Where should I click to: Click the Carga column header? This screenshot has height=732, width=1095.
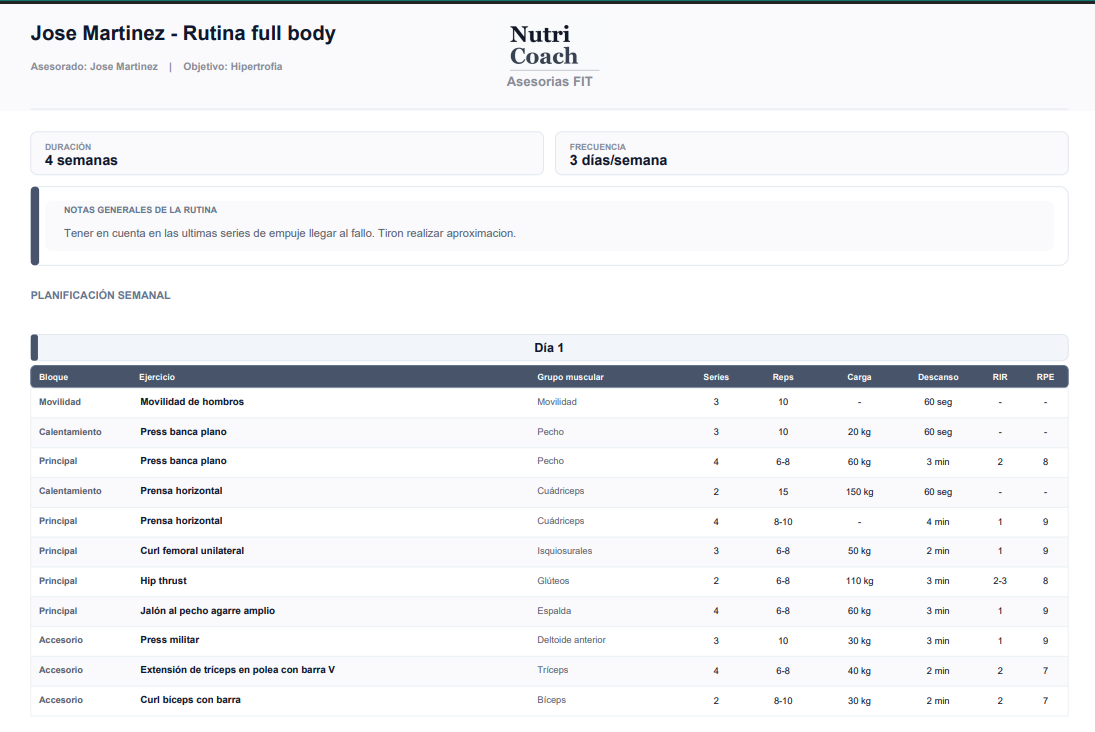point(859,377)
